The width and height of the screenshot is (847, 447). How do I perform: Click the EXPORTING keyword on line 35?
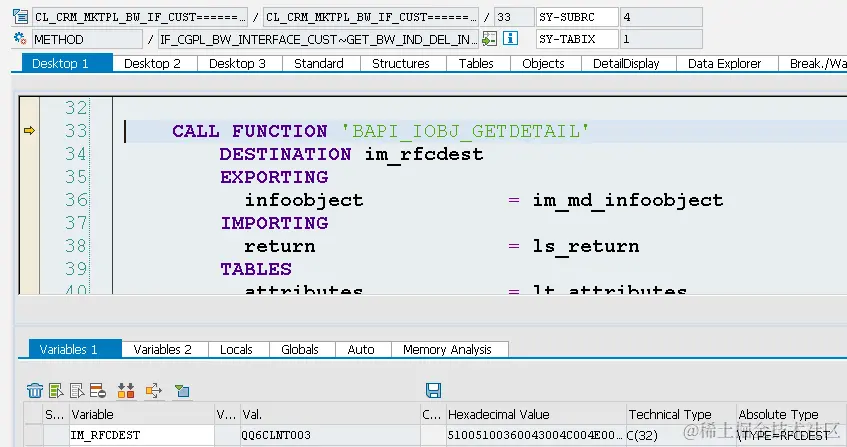coord(274,177)
